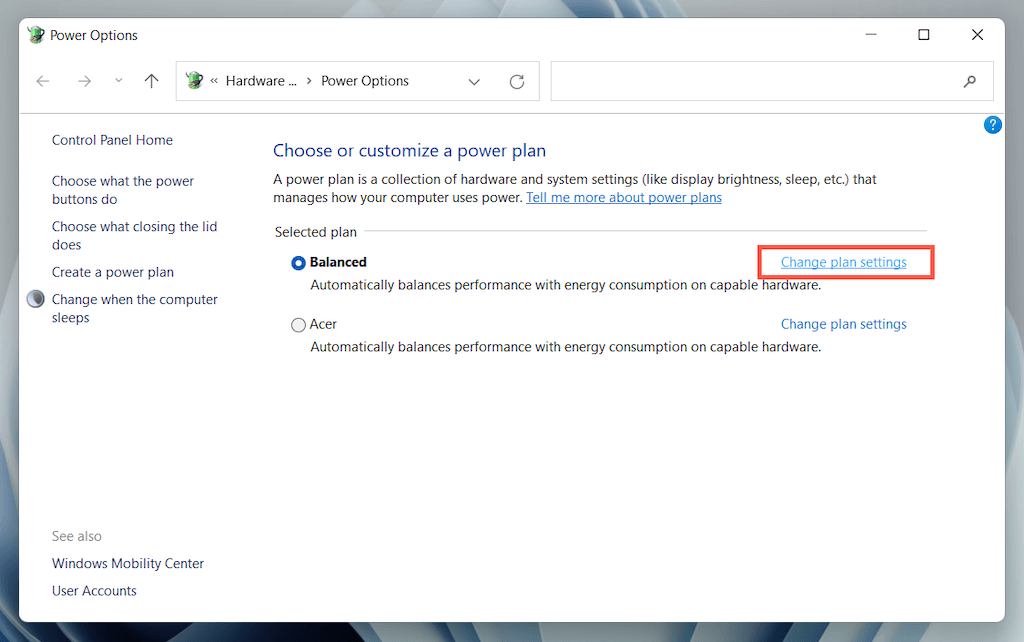The image size is (1024, 642).
Task: Open Tell me more about power plans
Action: click(x=624, y=197)
